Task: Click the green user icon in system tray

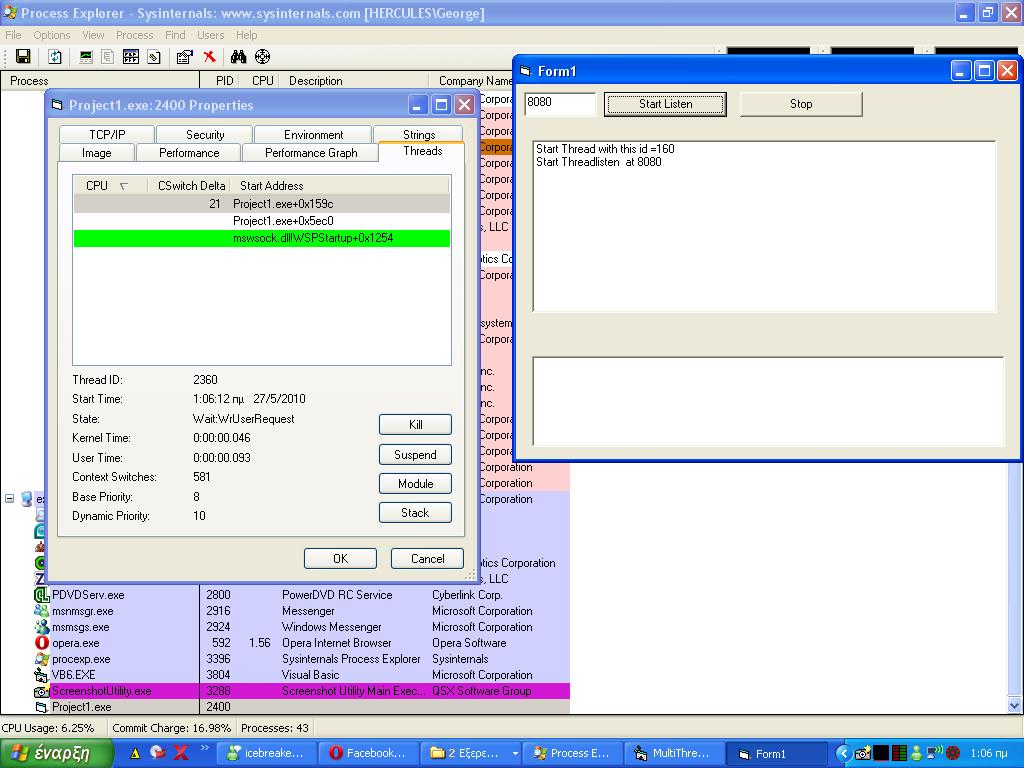Action: coord(916,754)
